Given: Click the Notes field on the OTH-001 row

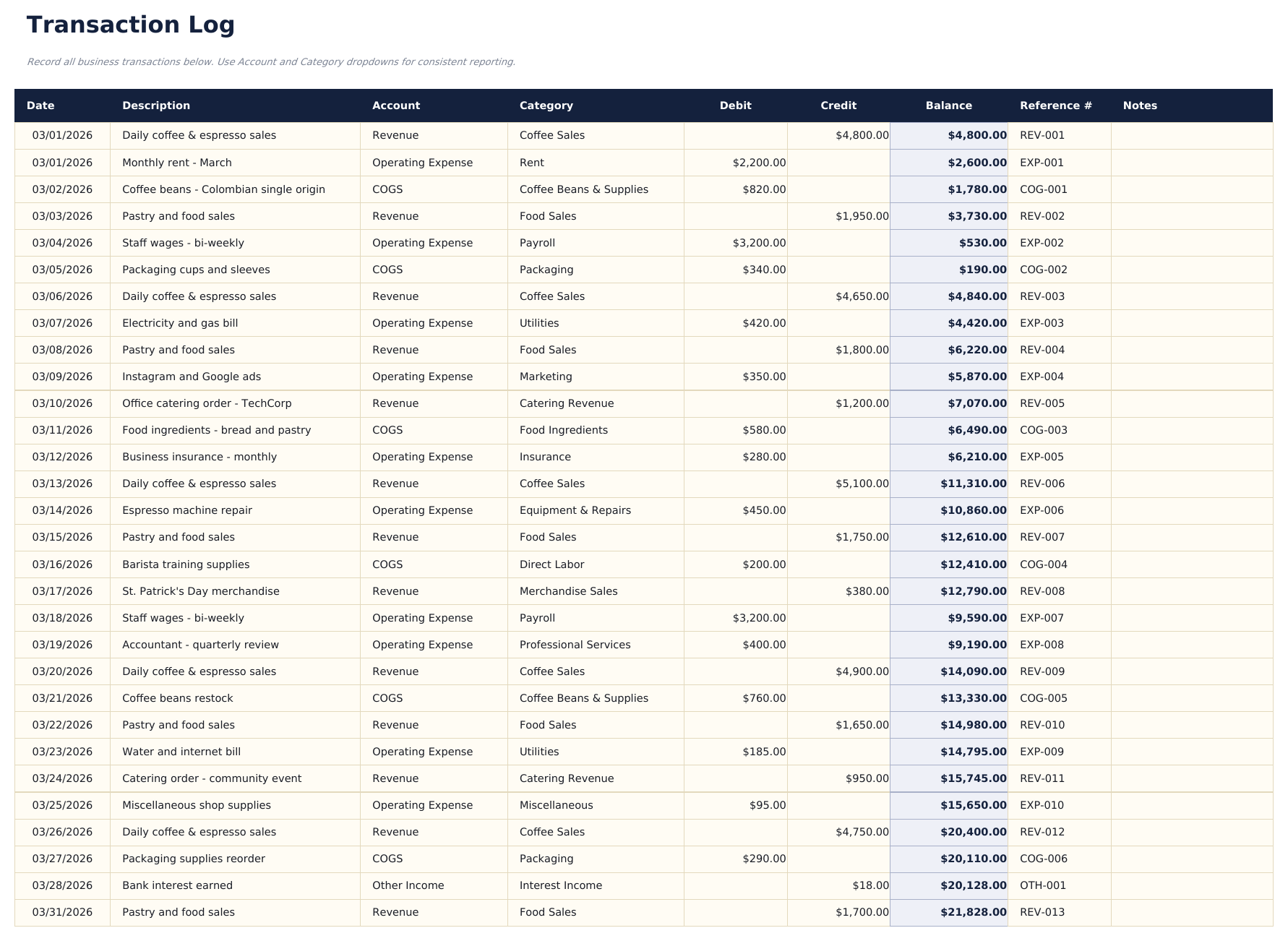Looking at the screenshot, I should (1193, 885).
